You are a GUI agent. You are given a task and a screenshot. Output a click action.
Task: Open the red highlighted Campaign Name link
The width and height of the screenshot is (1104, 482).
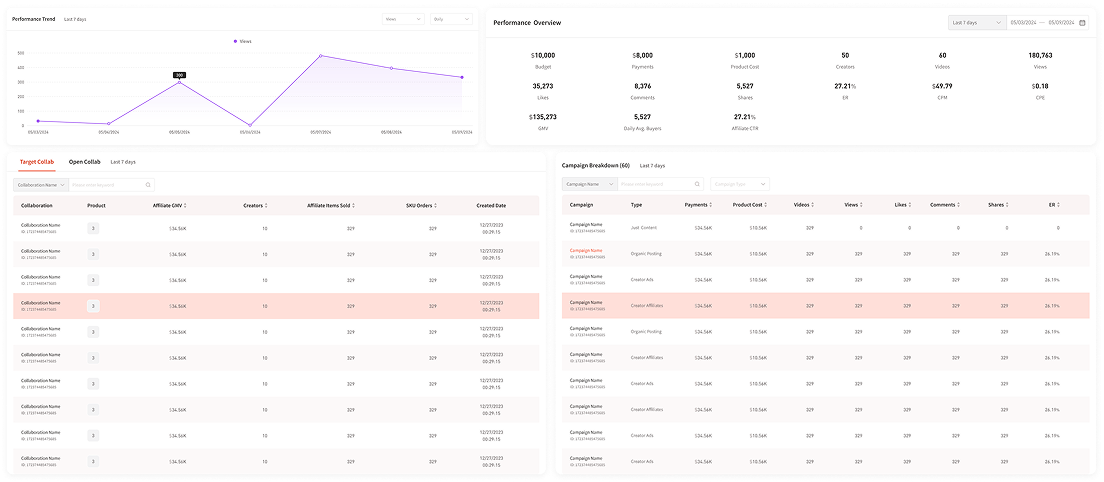(x=586, y=251)
